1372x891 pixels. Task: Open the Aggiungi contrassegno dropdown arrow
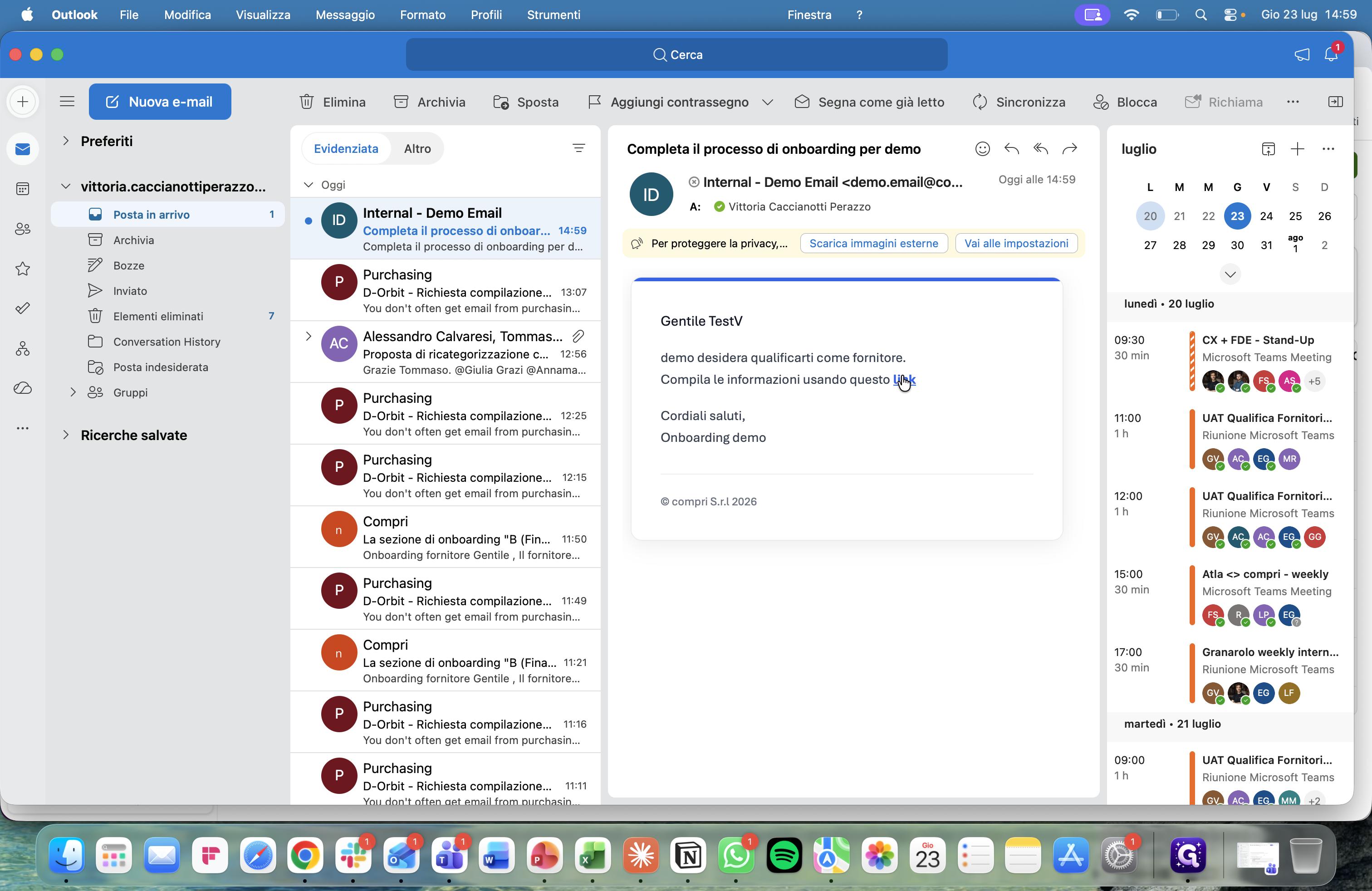click(x=767, y=103)
